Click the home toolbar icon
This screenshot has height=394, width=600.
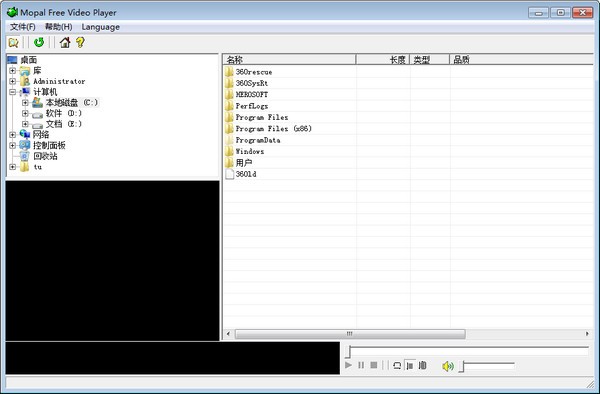click(x=65, y=42)
